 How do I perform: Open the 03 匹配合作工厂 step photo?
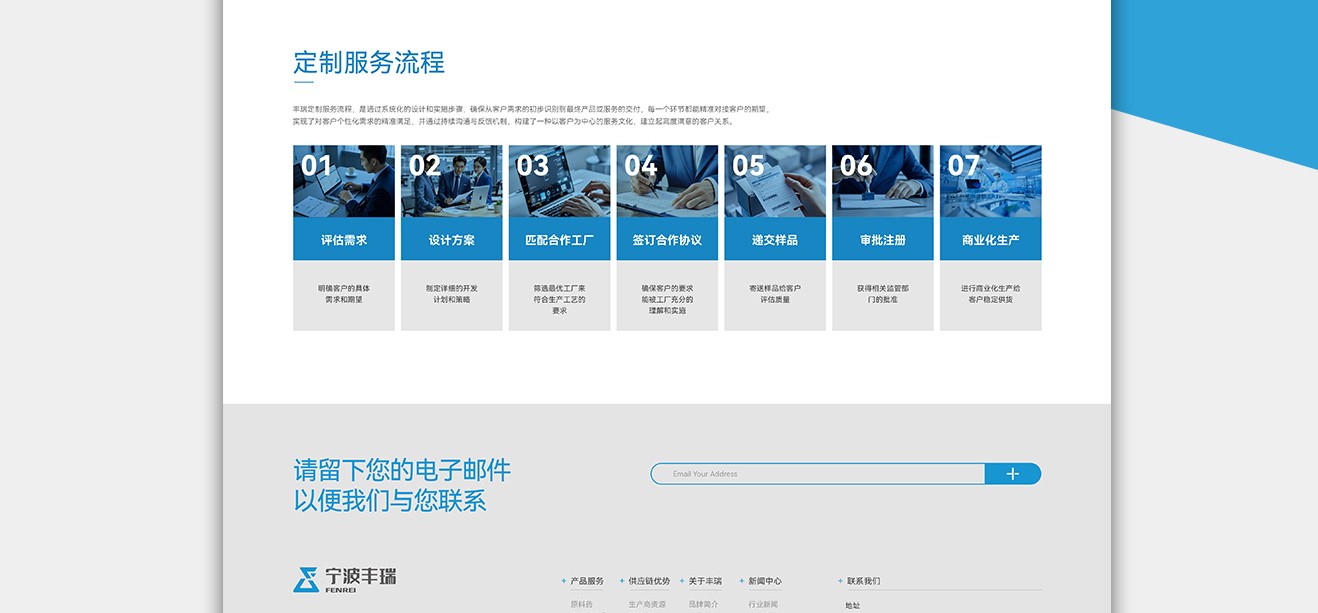click(x=560, y=181)
